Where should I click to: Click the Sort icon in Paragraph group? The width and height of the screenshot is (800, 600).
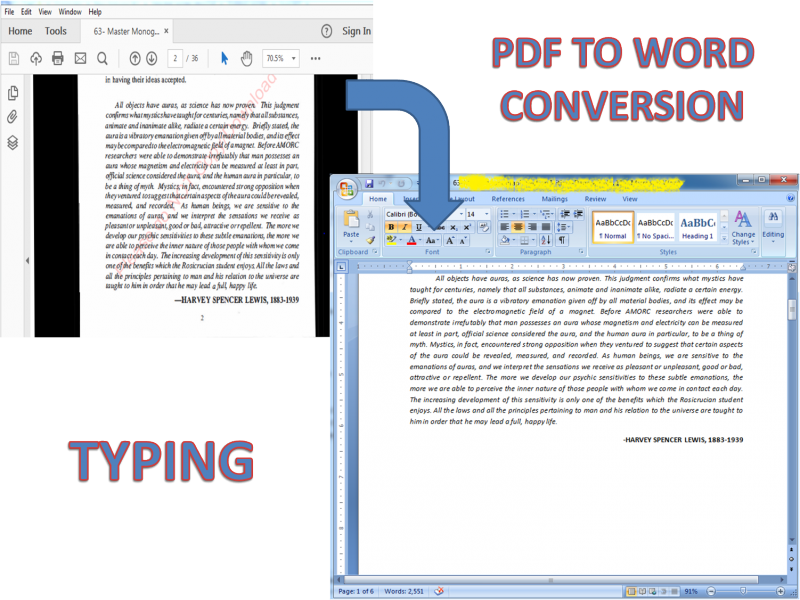pos(545,240)
